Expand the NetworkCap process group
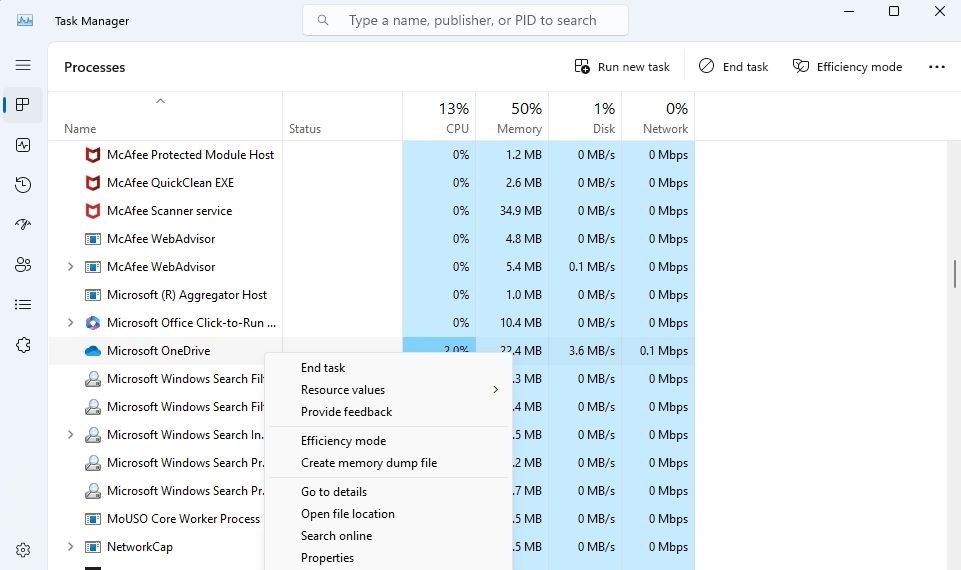The height and width of the screenshot is (570, 961). [x=70, y=546]
